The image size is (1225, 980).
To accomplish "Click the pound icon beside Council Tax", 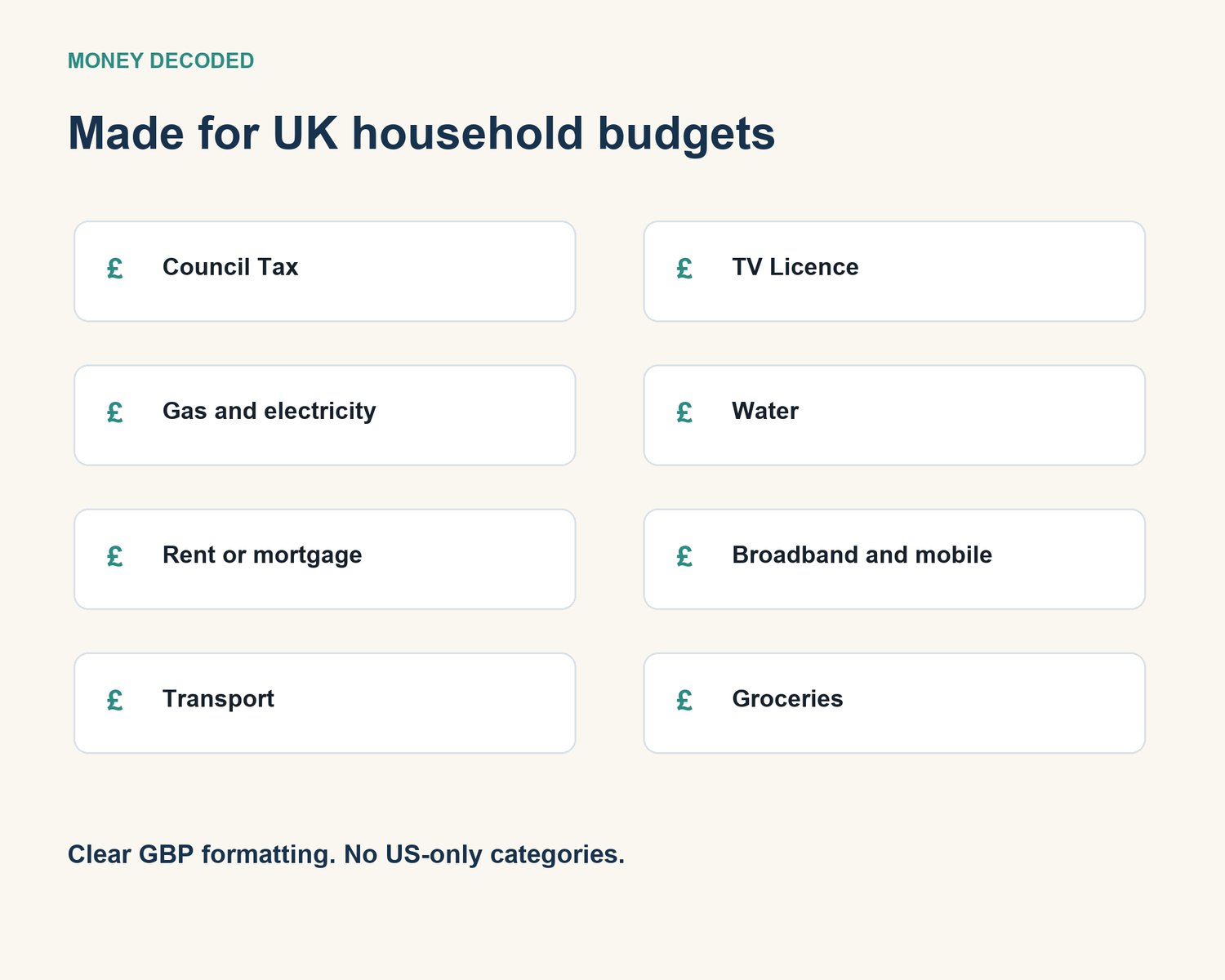I will [115, 268].
